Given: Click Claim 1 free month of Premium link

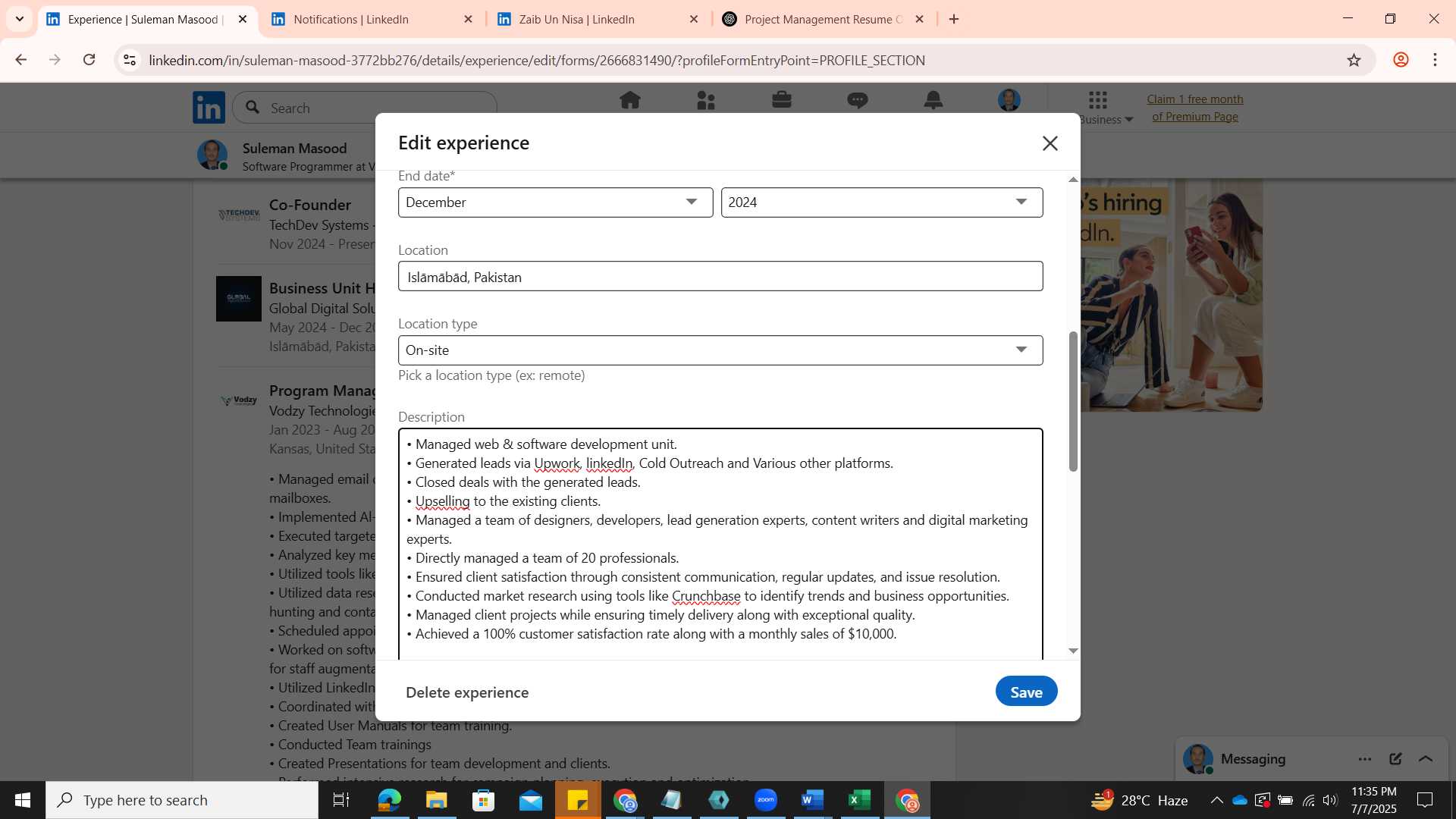Looking at the screenshot, I should click(1194, 108).
